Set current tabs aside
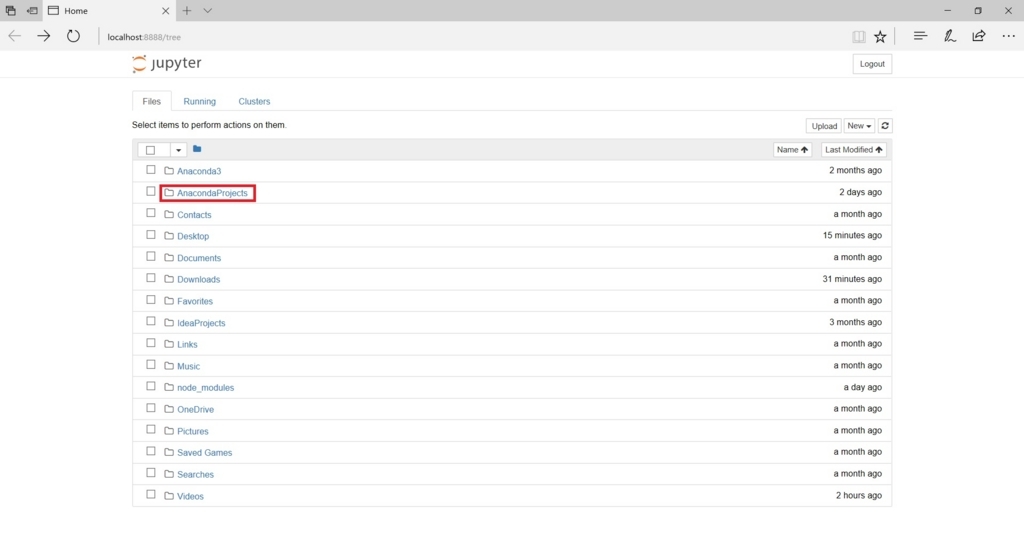Viewport: 1024px width, 549px height. [x=32, y=10]
